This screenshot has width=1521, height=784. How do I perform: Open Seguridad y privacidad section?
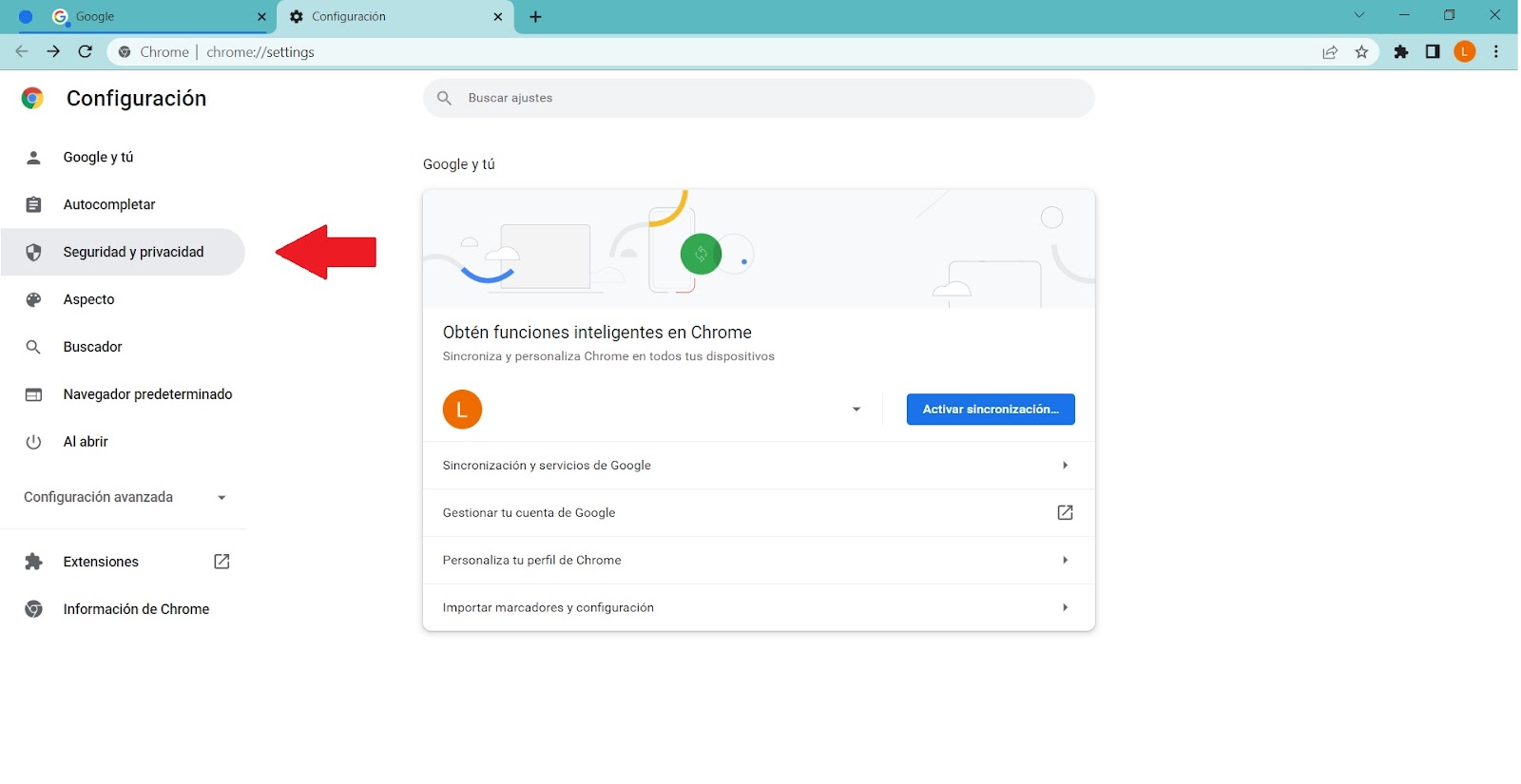(x=124, y=252)
